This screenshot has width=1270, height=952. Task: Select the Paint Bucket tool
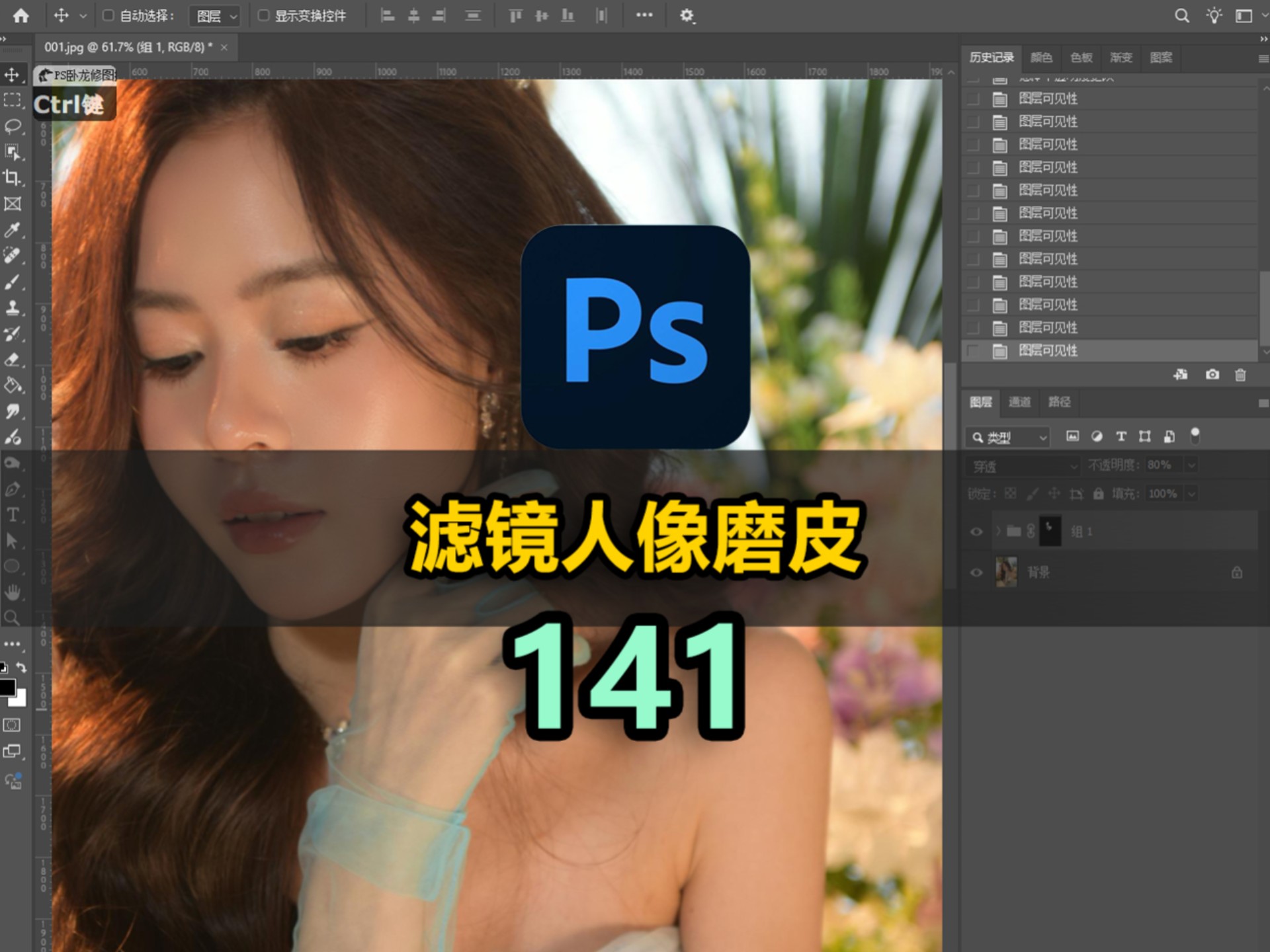(12, 385)
